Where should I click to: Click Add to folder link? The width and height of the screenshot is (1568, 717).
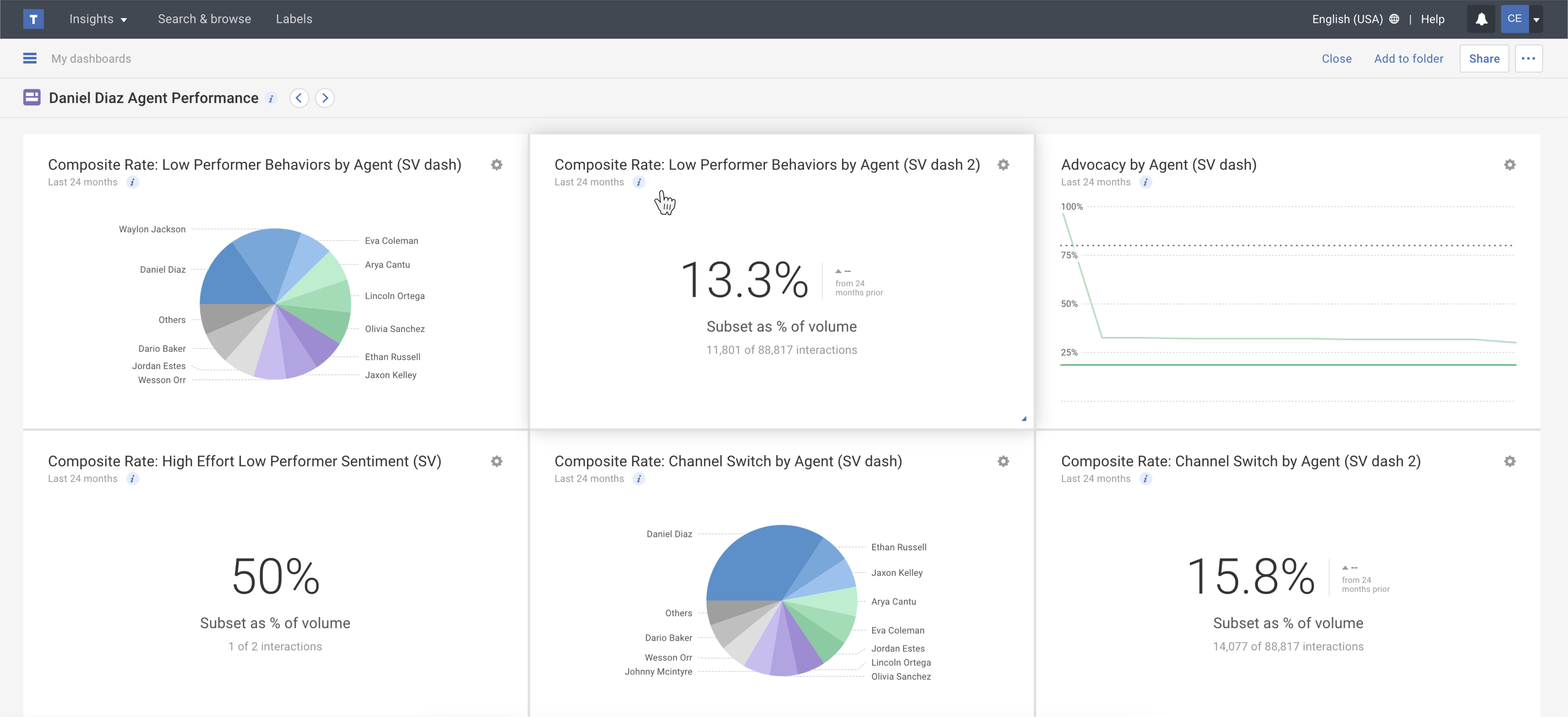tap(1409, 58)
